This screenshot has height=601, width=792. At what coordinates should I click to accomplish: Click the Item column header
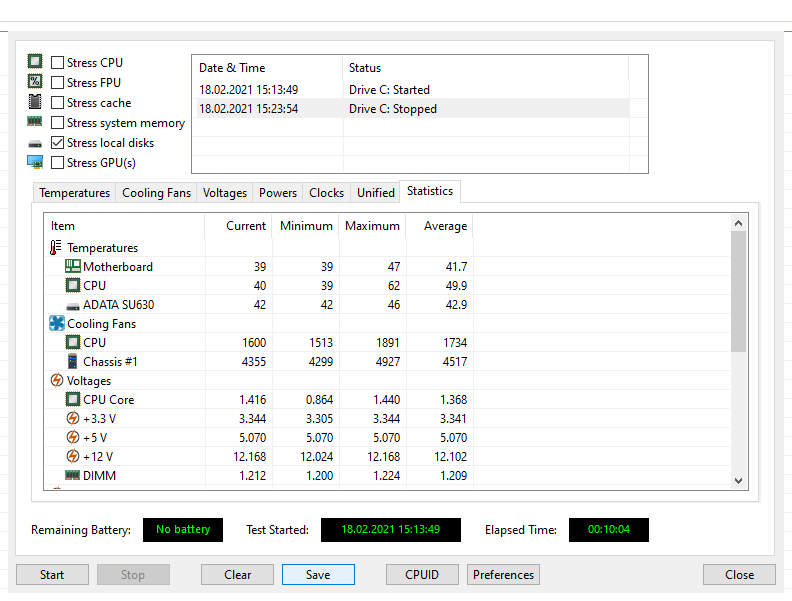point(125,226)
